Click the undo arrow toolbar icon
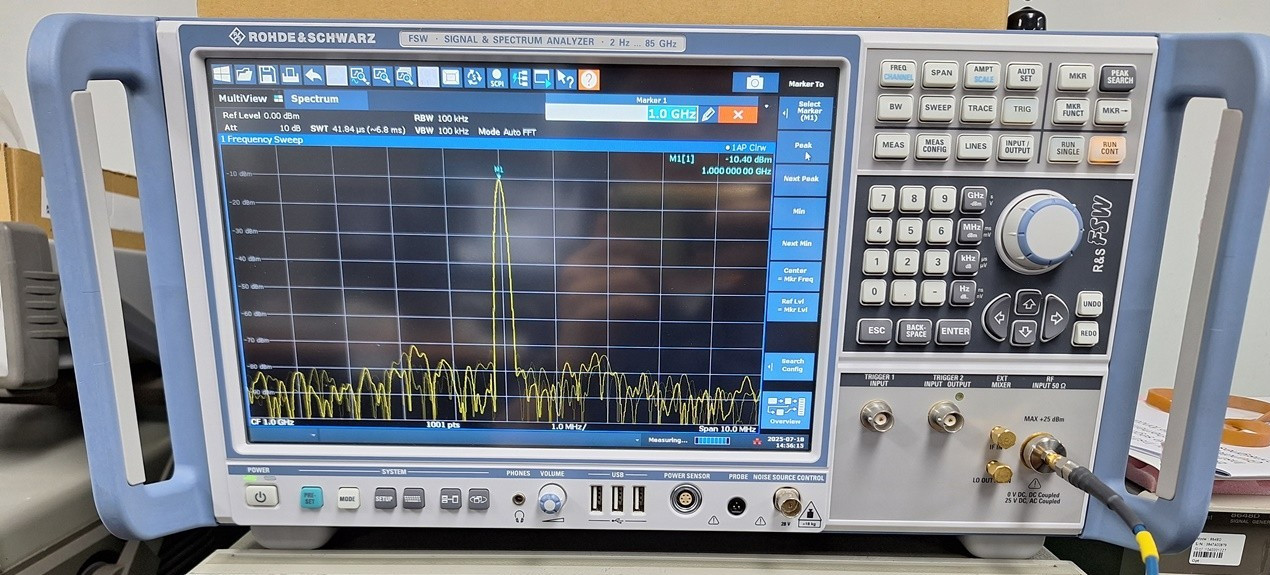This screenshot has height=575, width=1270. [313, 76]
